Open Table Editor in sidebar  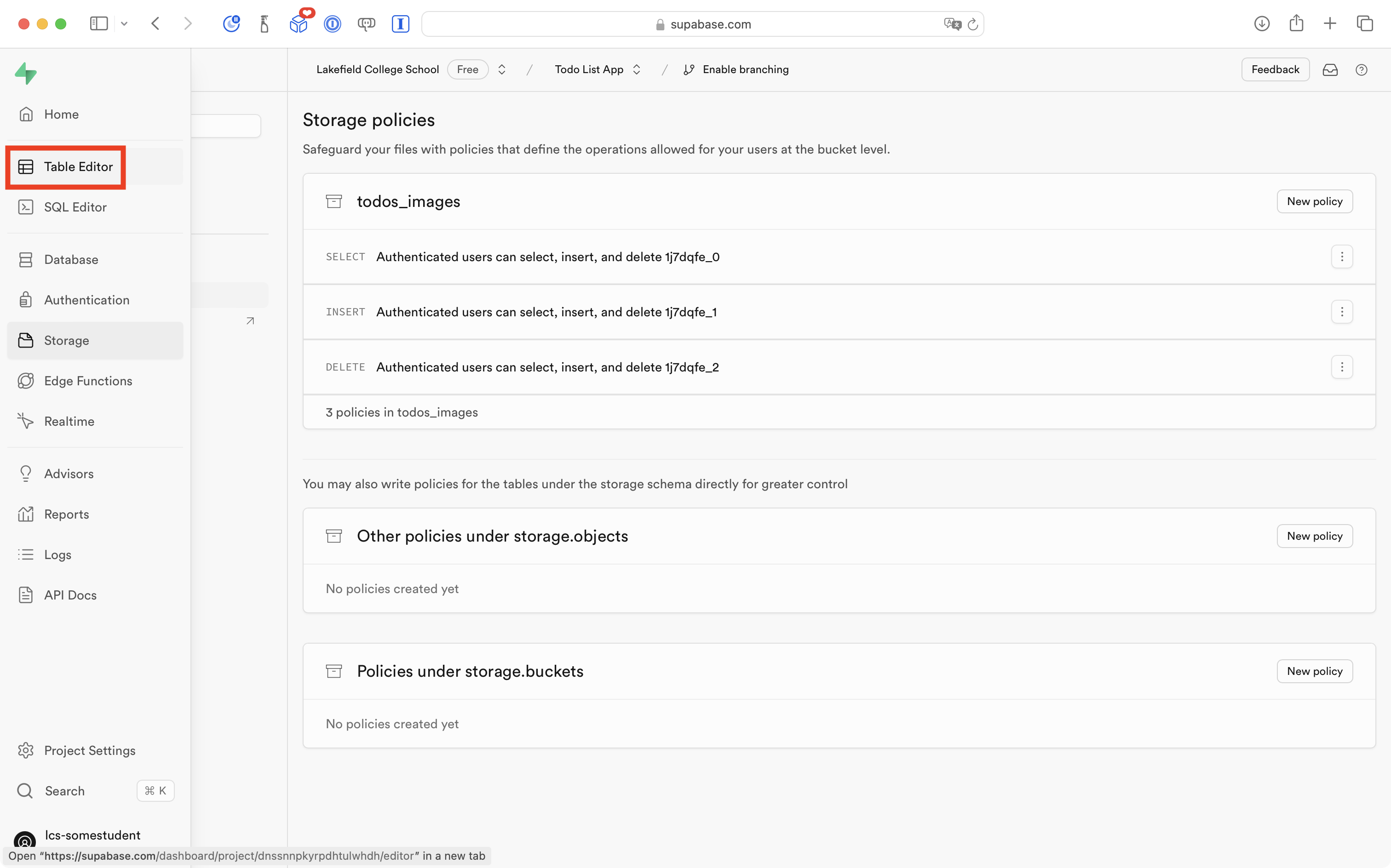(x=78, y=166)
